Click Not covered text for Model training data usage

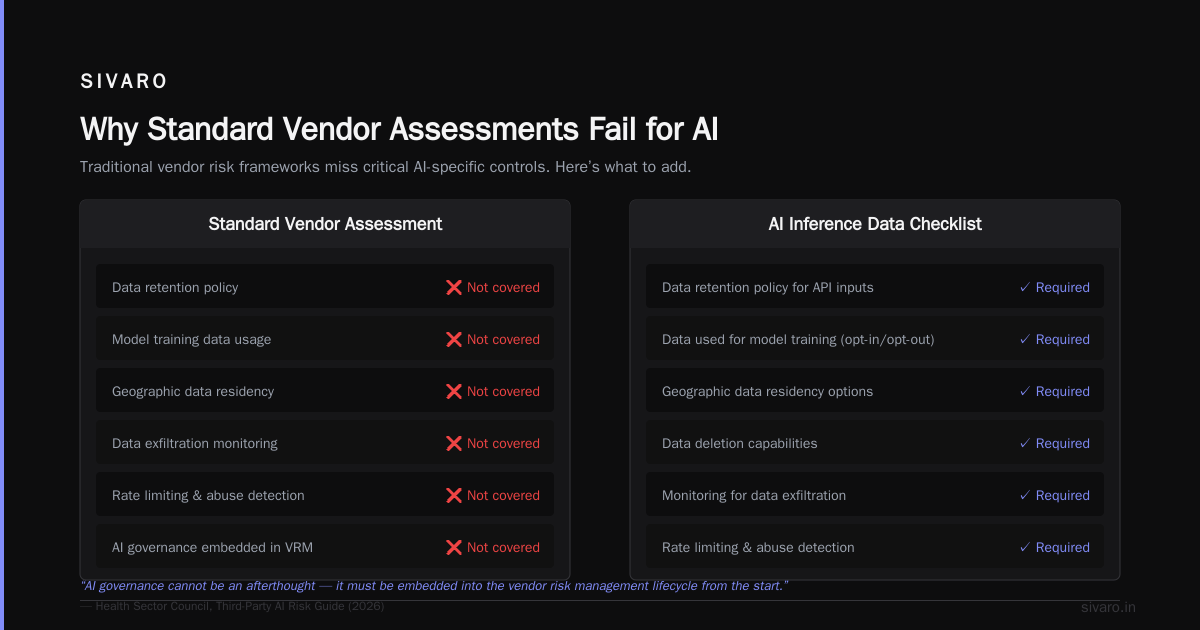pyautogui.click(x=503, y=339)
